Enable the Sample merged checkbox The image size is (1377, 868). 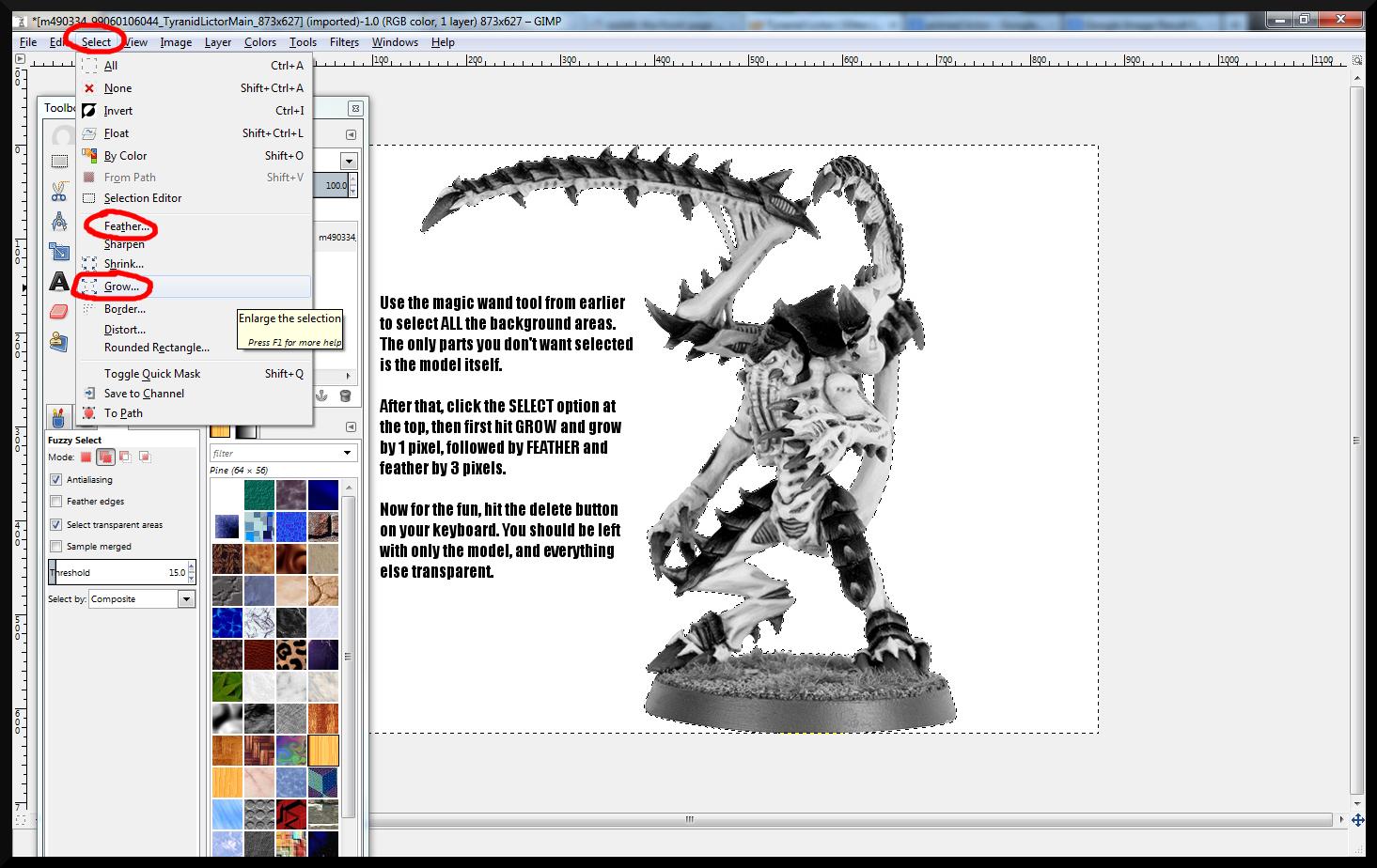tap(55, 547)
